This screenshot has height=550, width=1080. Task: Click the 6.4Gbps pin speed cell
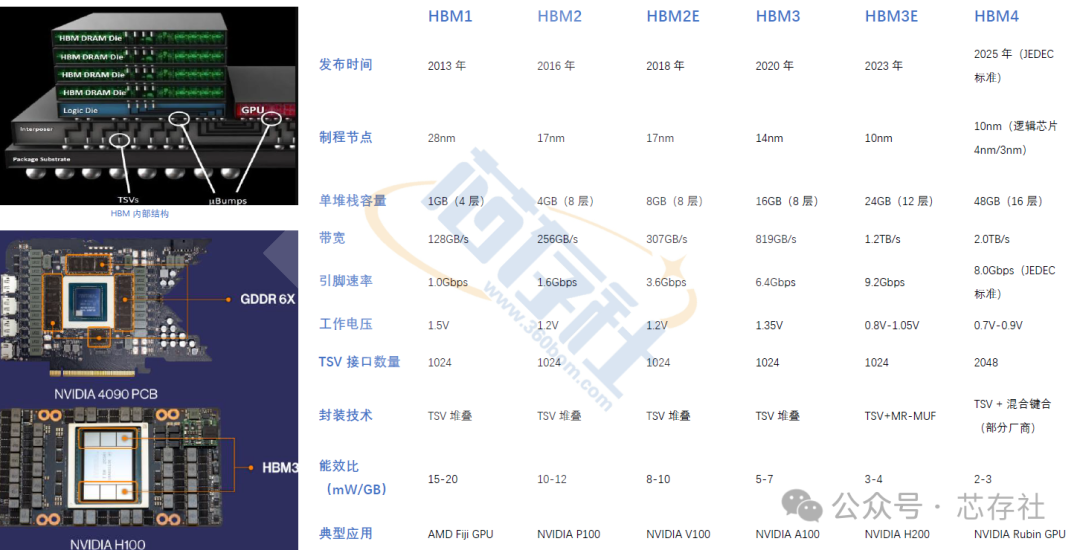tap(776, 282)
